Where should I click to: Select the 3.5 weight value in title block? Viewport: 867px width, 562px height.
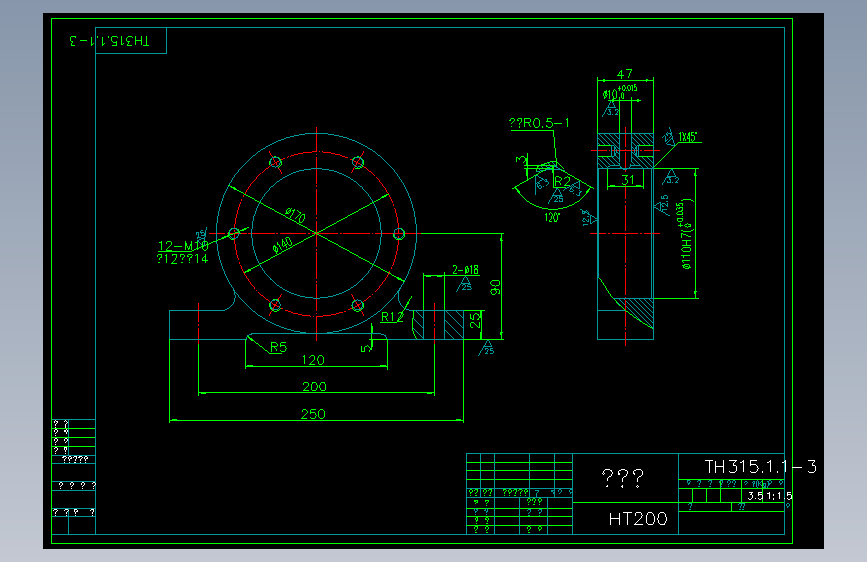[755, 496]
